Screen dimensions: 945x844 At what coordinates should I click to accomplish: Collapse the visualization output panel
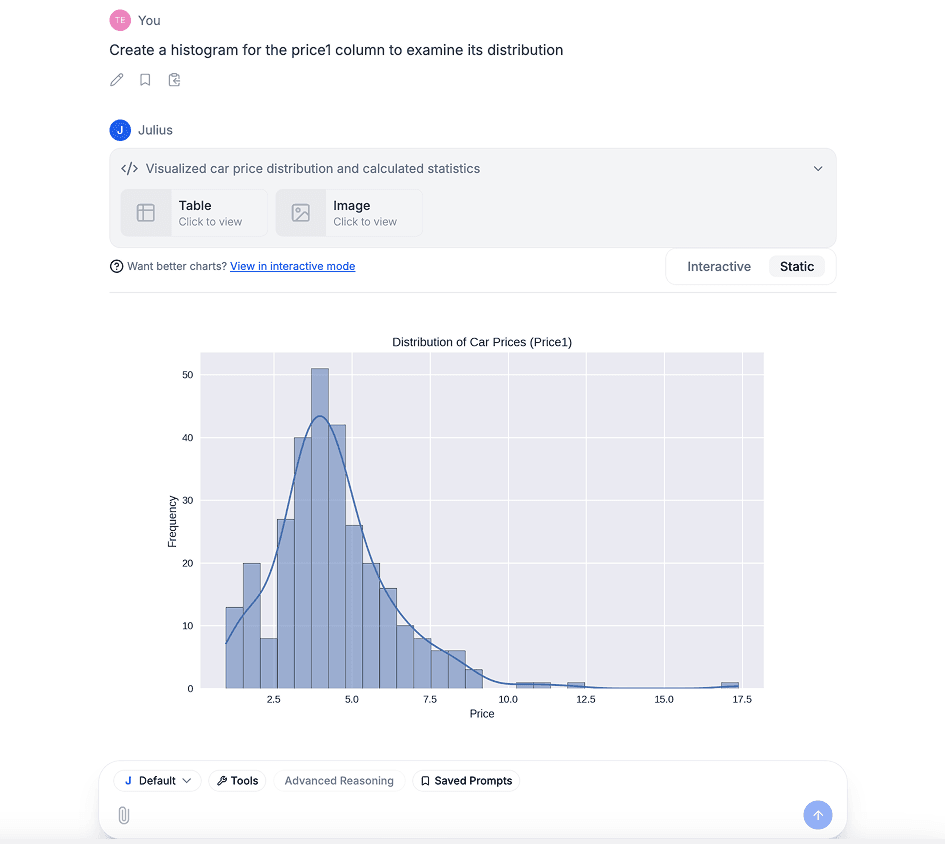(817, 168)
